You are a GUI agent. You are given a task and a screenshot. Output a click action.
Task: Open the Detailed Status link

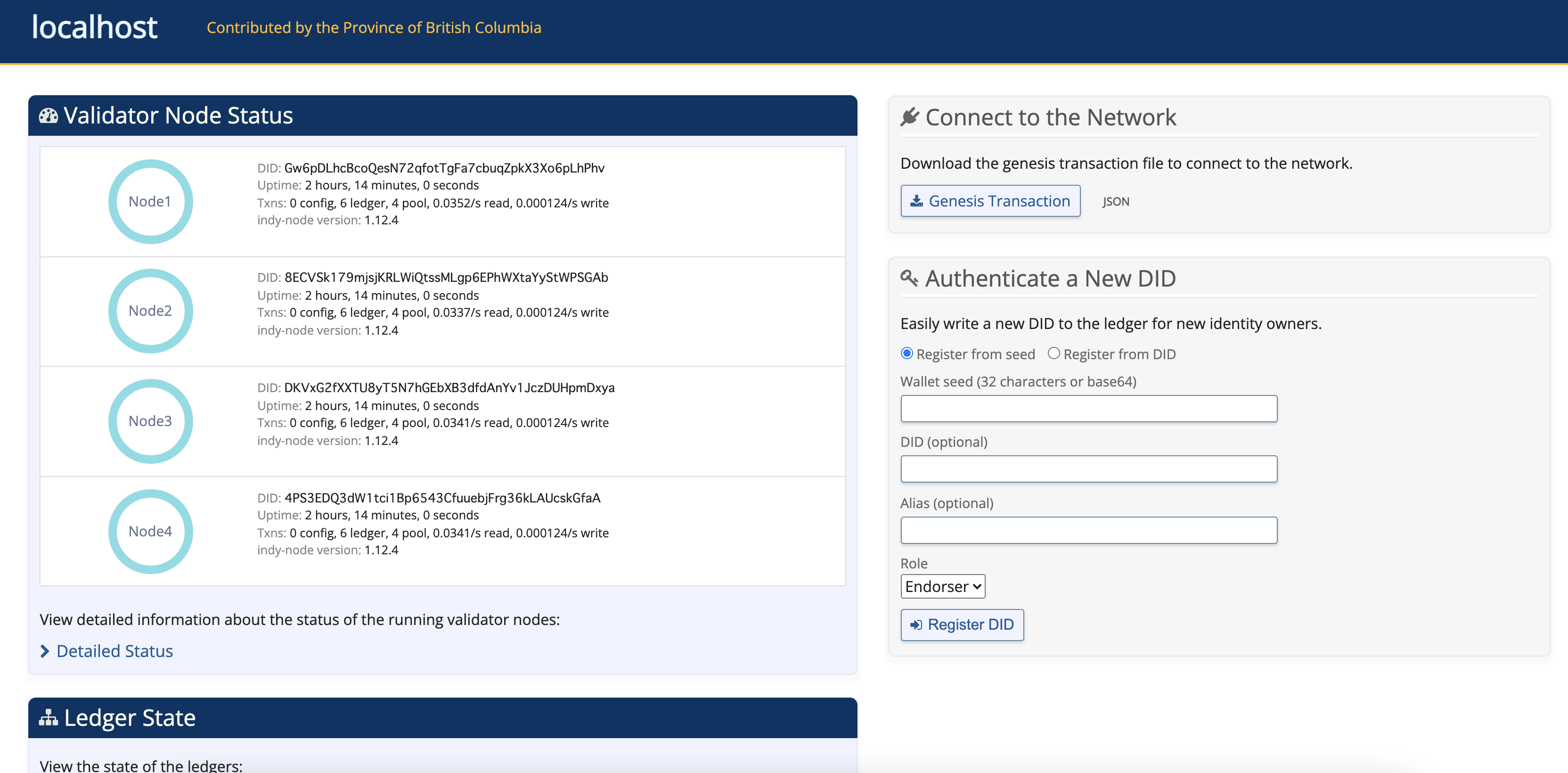[114, 651]
